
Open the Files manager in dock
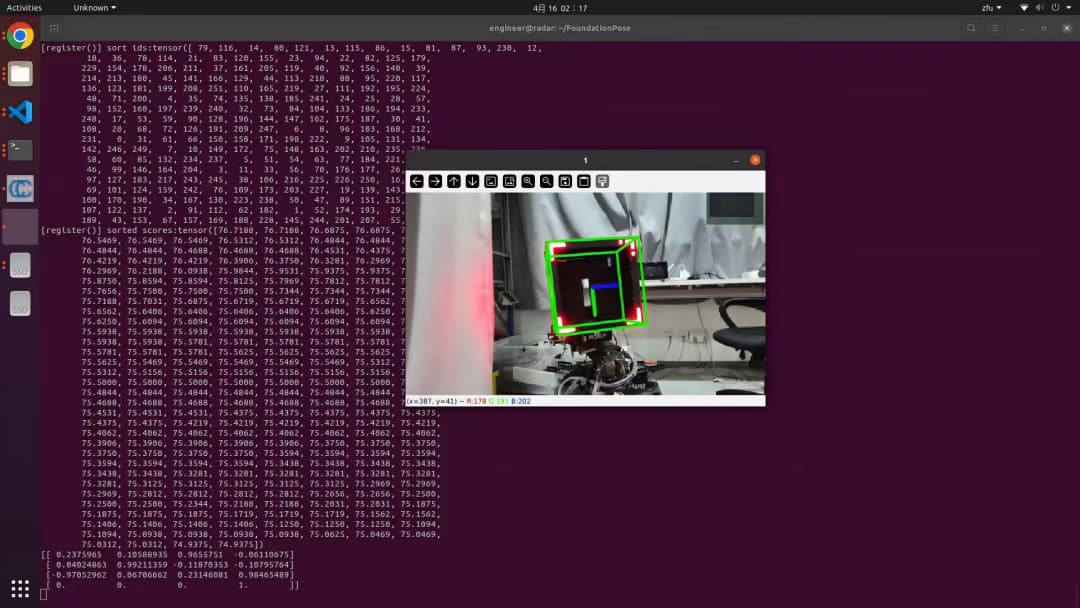pyautogui.click(x=20, y=74)
